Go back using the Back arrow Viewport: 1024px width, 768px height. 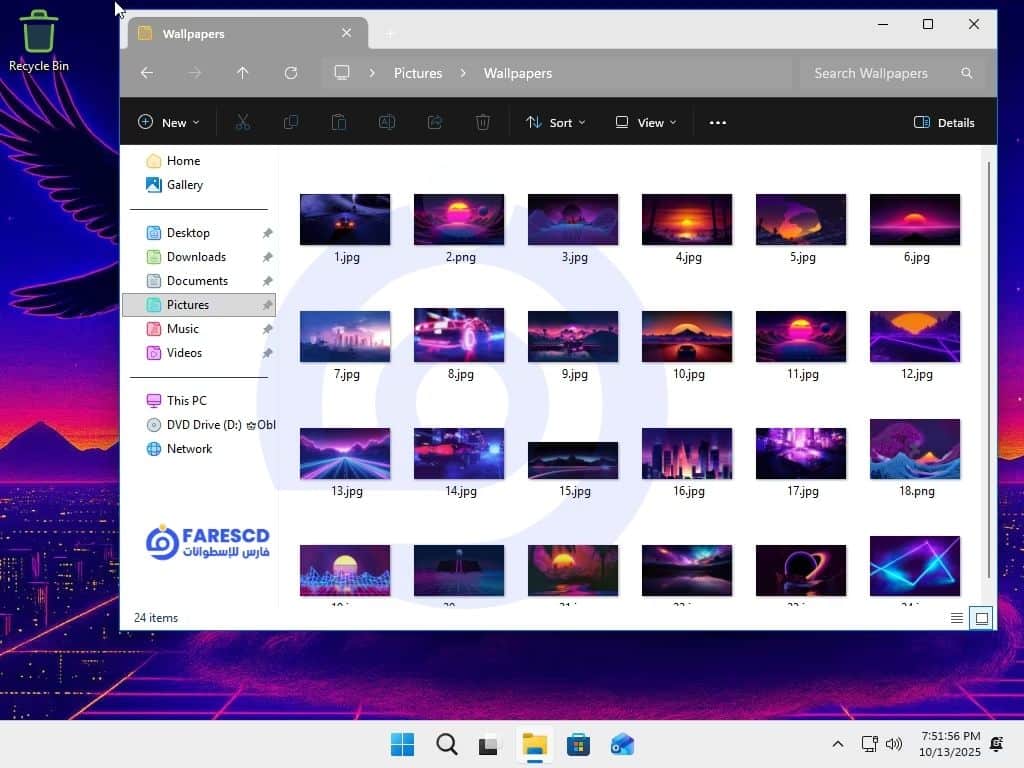click(147, 73)
